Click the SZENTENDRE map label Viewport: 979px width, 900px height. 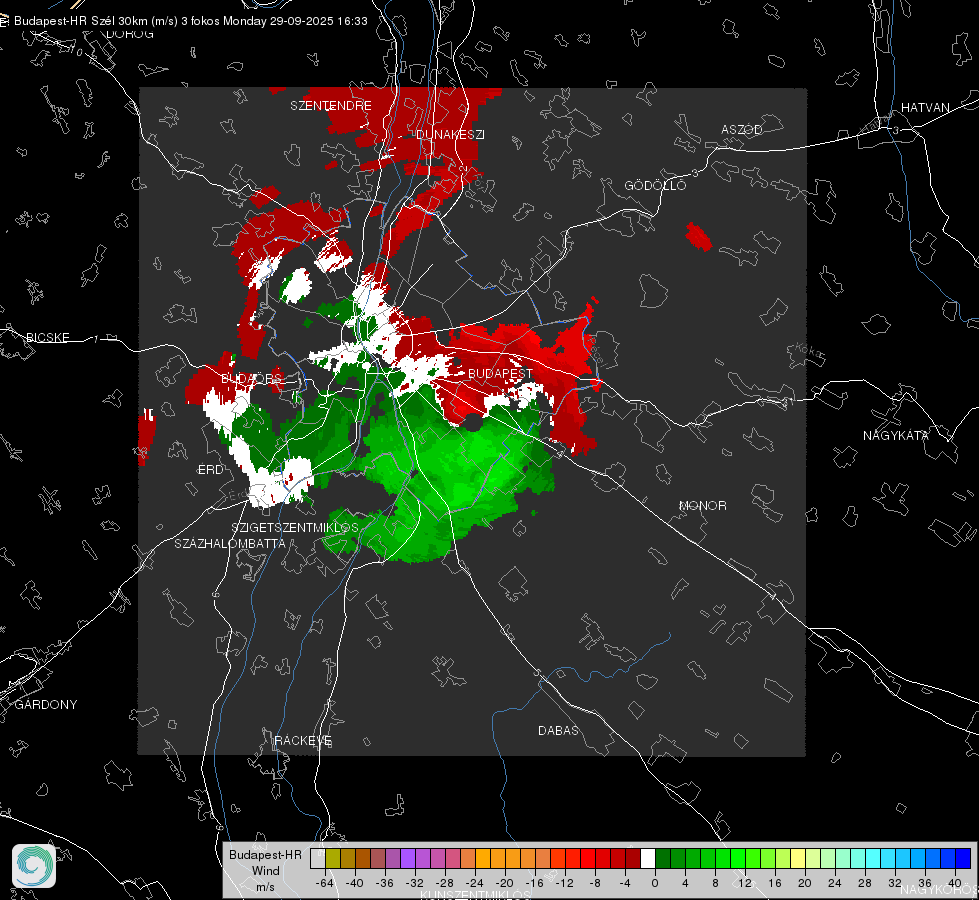[x=331, y=106]
